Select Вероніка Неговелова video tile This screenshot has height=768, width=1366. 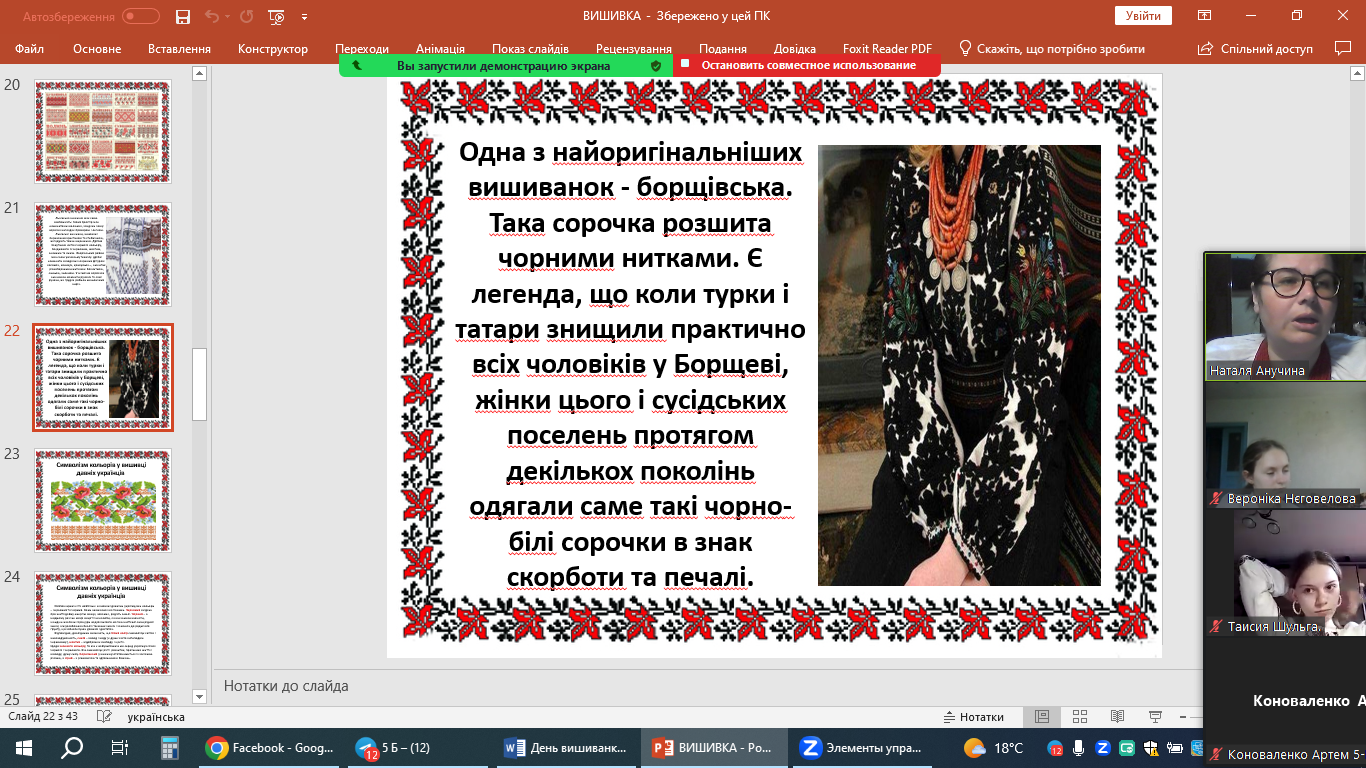pos(1285,444)
